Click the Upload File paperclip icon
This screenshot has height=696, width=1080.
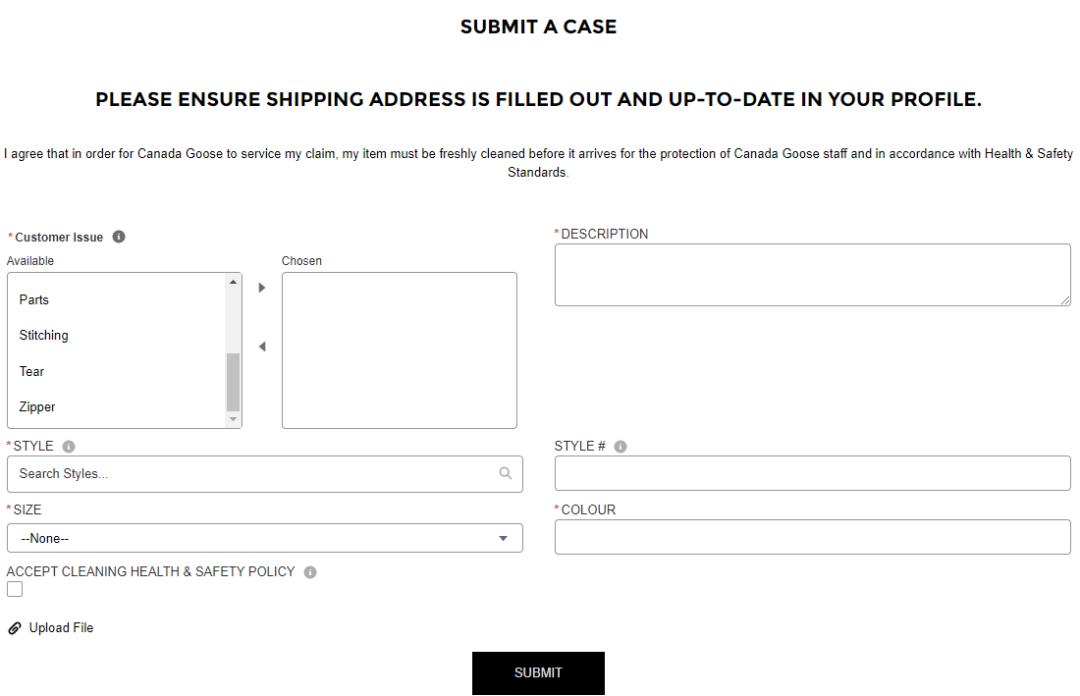(x=13, y=628)
